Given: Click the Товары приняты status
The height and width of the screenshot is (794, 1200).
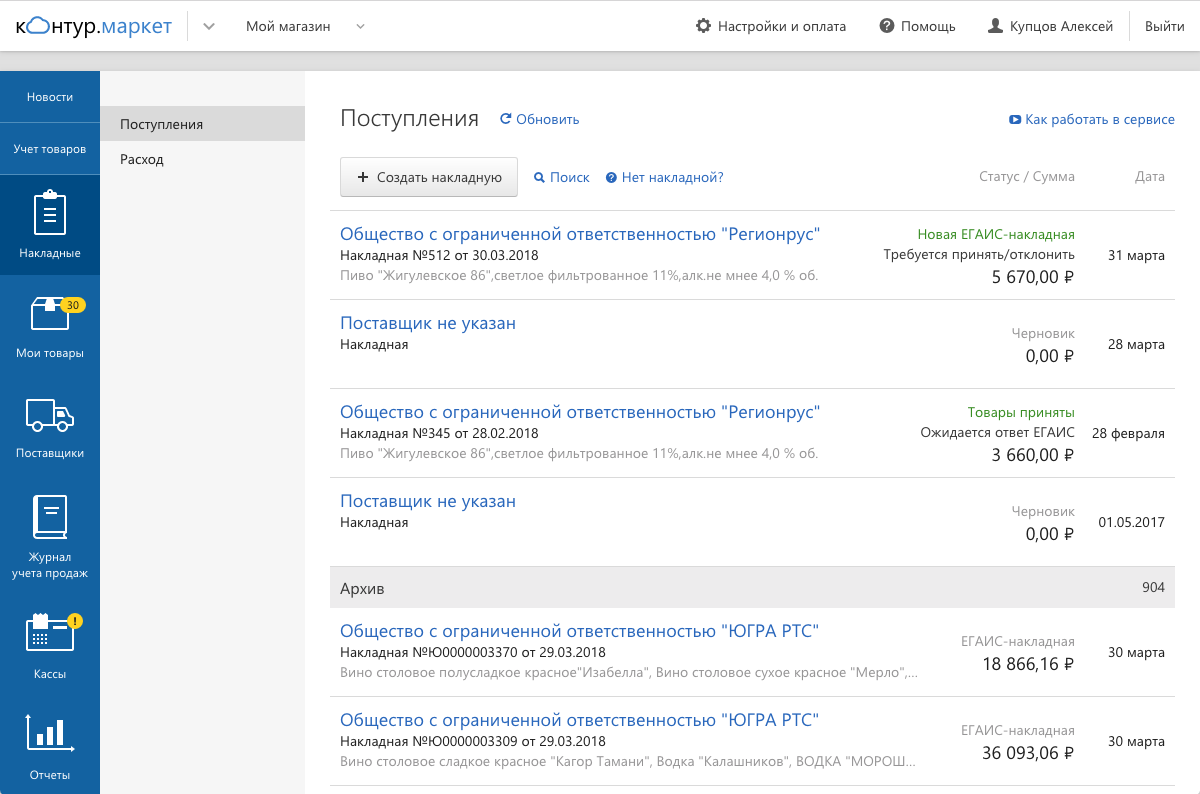Looking at the screenshot, I should [x=1021, y=413].
